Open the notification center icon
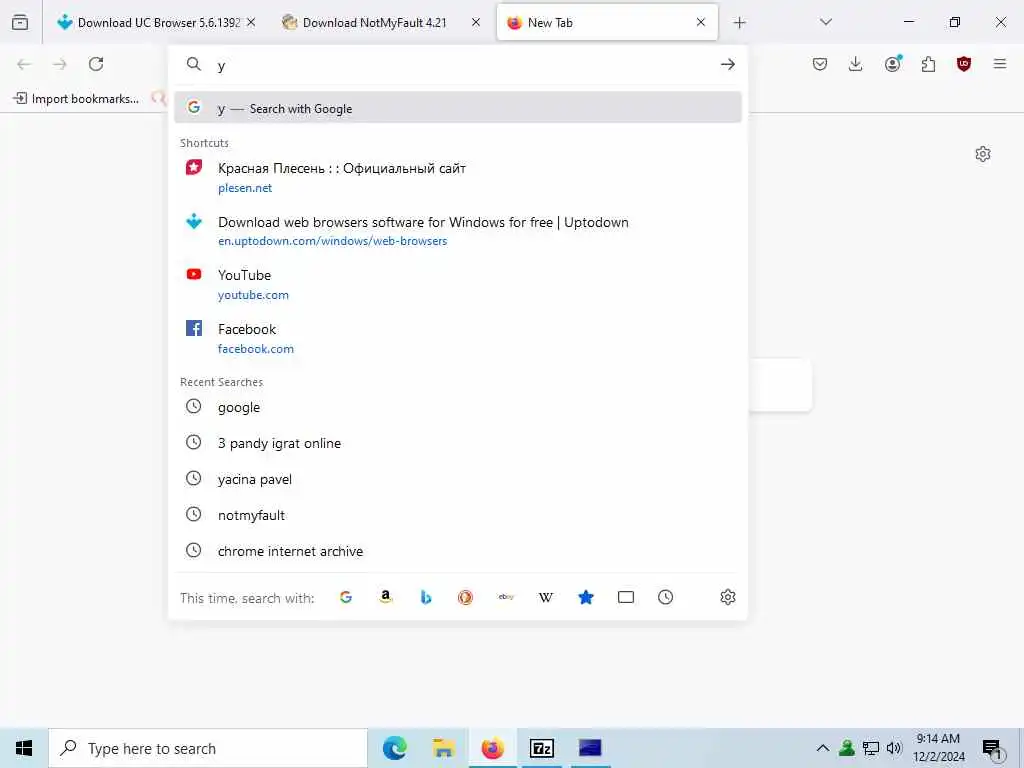The height and width of the screenshot is (768, 1024). point(993,748)
